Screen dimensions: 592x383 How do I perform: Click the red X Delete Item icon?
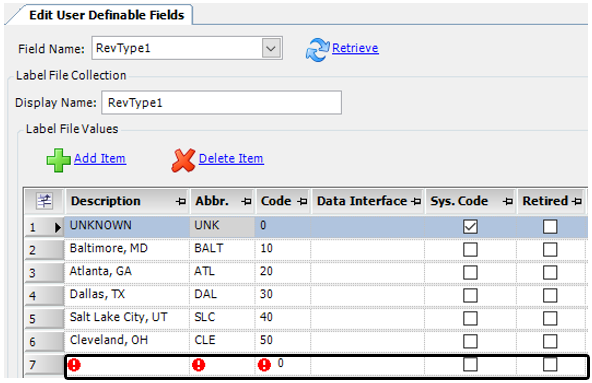point(183,160)
